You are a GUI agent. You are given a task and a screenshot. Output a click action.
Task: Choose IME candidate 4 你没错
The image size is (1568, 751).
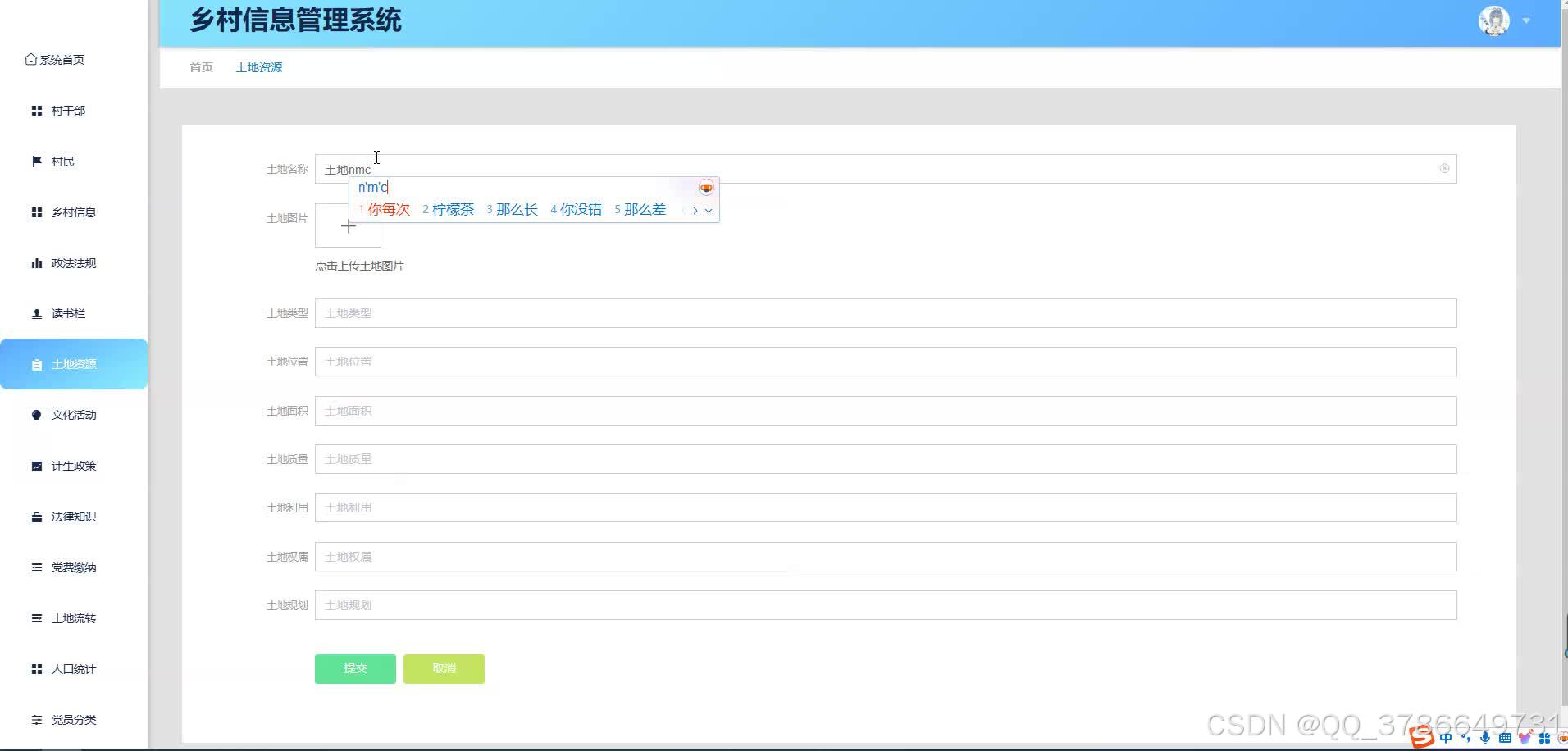pyautogui.click(x=577, y=210)
